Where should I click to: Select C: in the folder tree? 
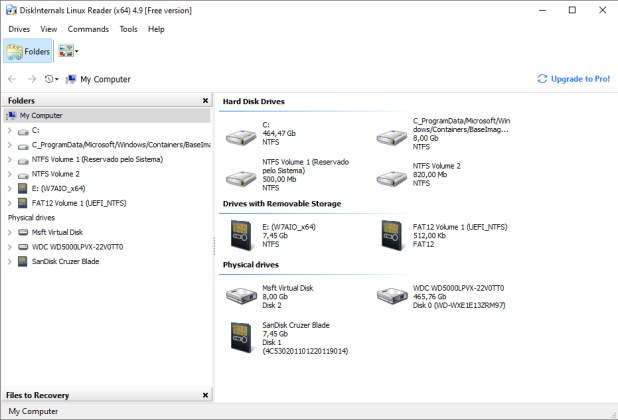[35, 130]
